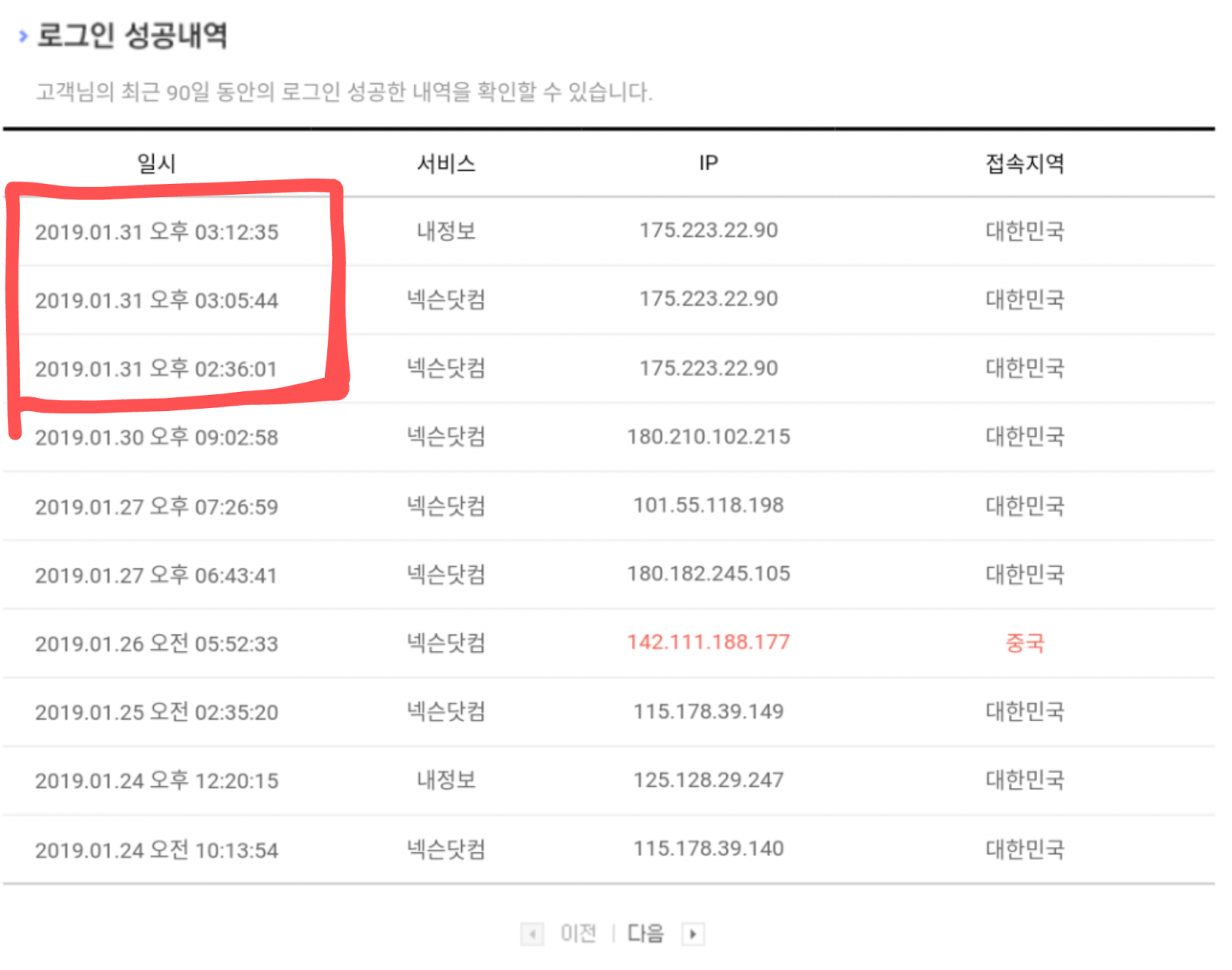Select the 2019.01.31 오후 03:12:35 login entry
This screenshot has height=970, width=1232.
point(158,232)
